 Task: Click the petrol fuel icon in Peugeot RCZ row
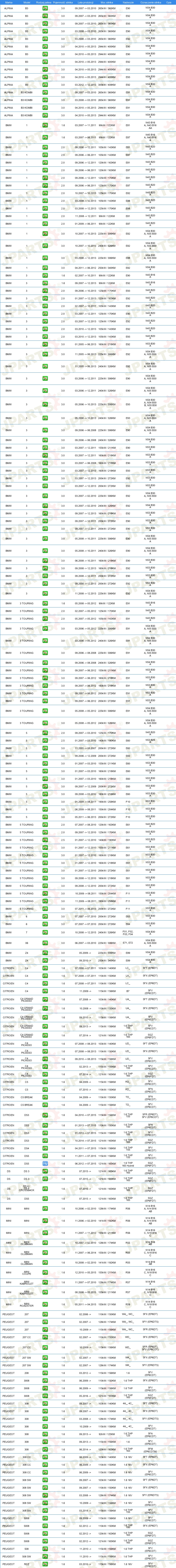click(x=45, y=1564)
